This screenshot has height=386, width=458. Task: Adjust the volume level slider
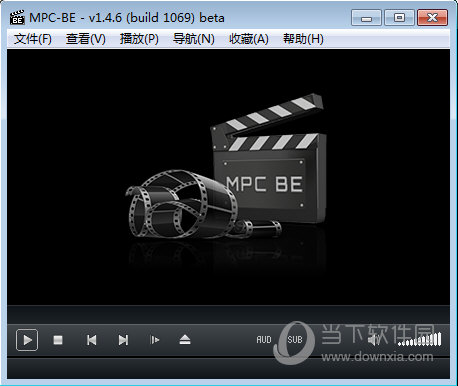tap(420, 339)
